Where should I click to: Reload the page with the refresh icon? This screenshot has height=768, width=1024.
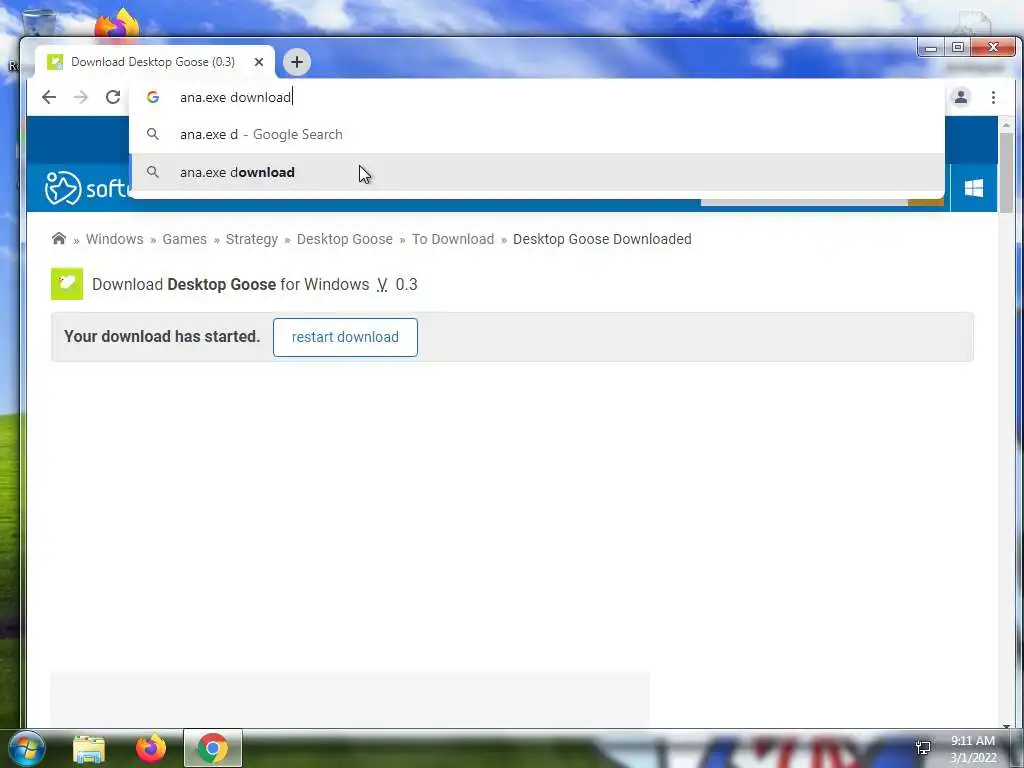113,97
